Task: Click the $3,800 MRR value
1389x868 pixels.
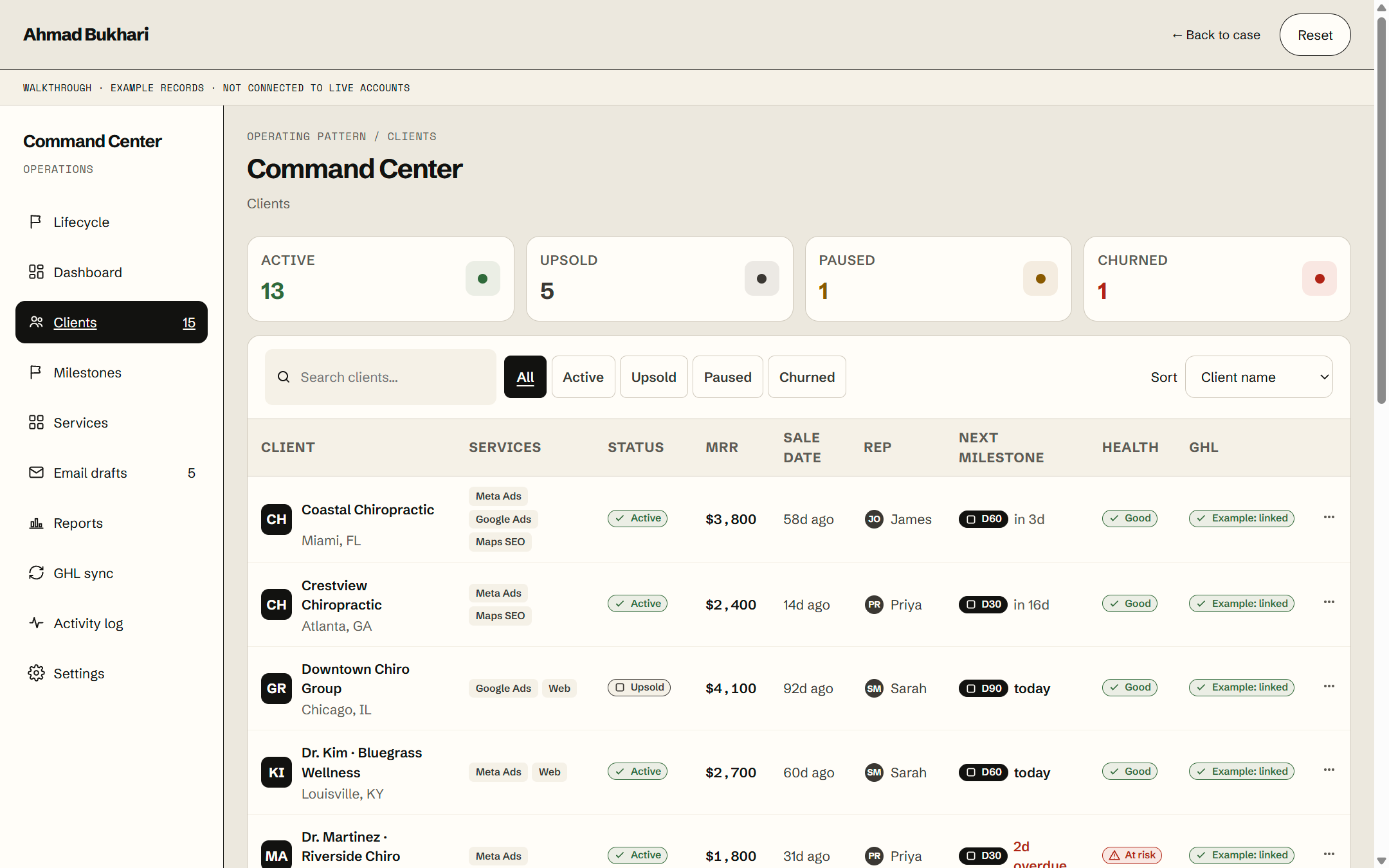Action: point(731,519)
